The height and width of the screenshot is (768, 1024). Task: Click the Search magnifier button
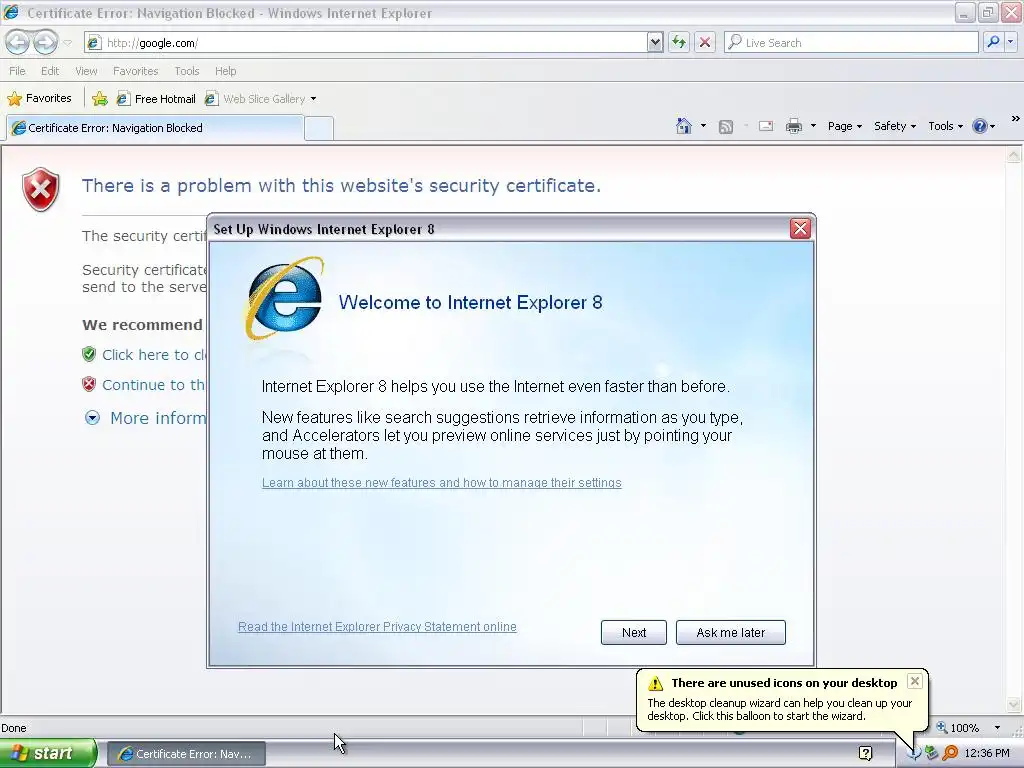tap(993, 42)
